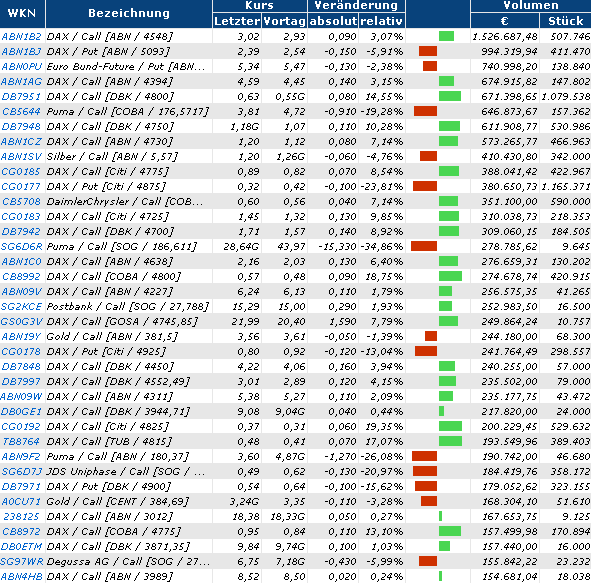Open WKN link CB5644
The width and height of the screenshot is (591, 583).
pyautogui.click(x=21, y=112)
